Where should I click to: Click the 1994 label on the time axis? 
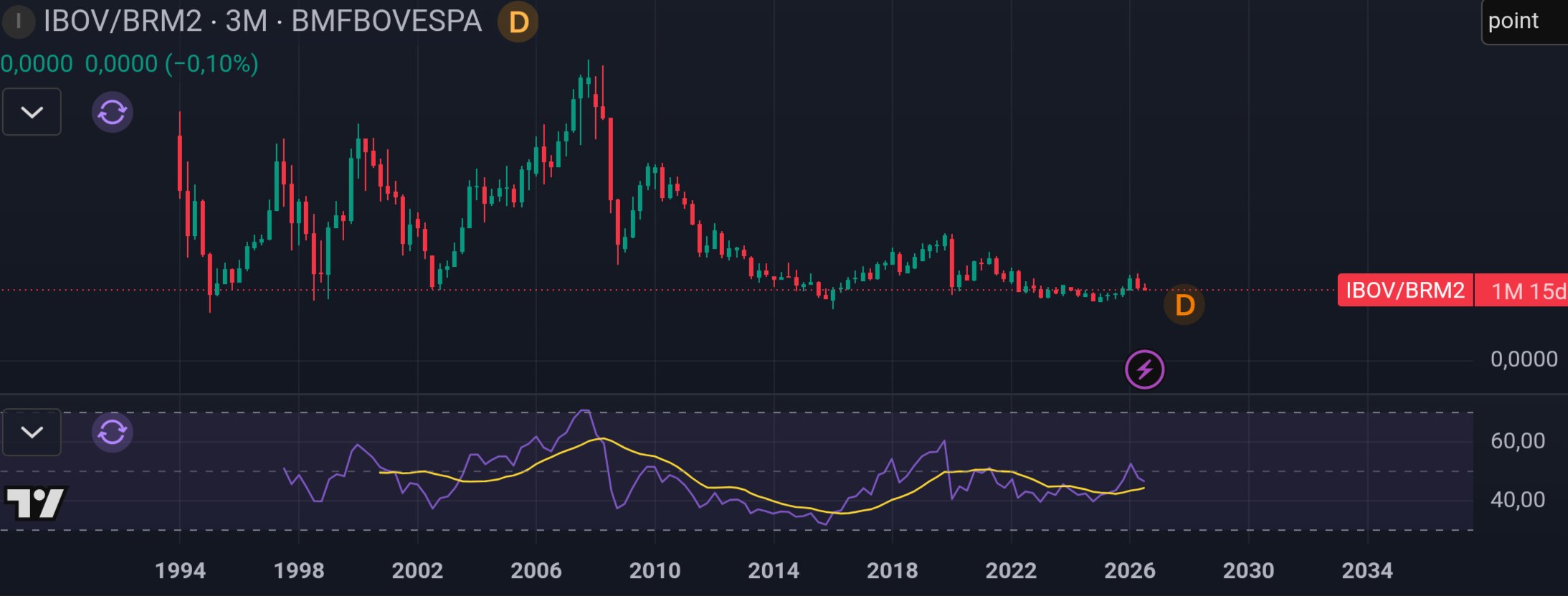(180, 571)
